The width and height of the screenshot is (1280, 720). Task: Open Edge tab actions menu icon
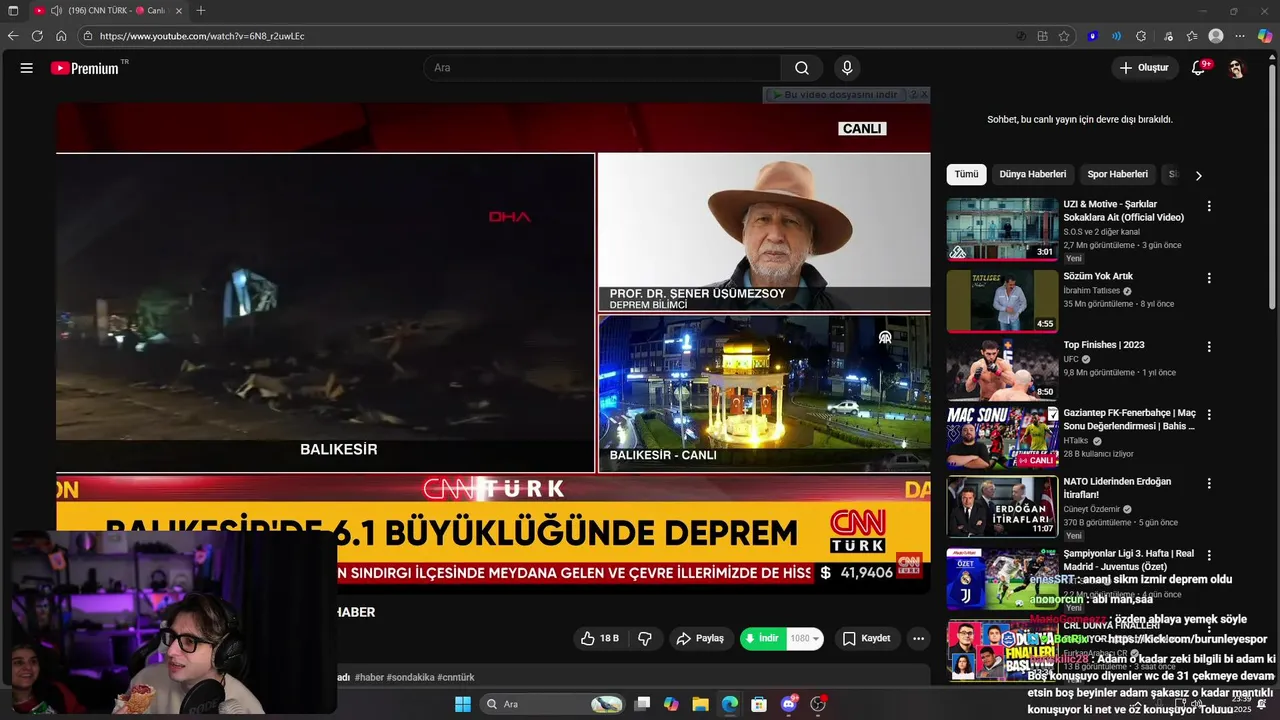13,11
